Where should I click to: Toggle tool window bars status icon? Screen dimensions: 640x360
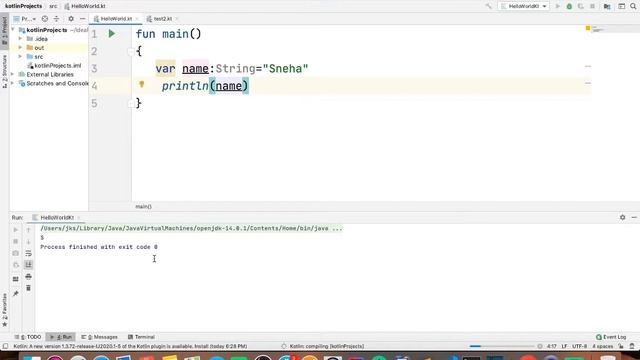(x=5, y=346)
